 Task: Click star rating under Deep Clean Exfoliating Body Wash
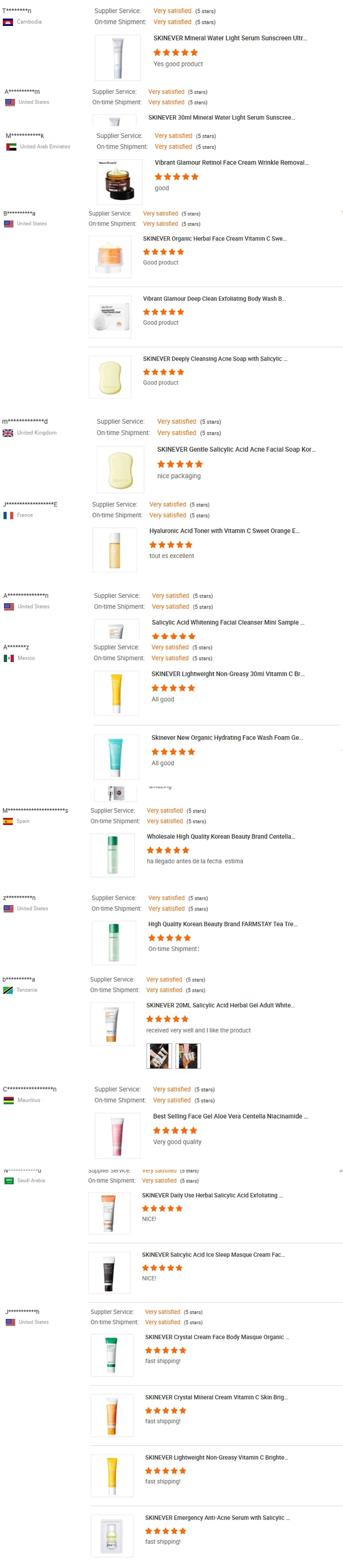163,312
